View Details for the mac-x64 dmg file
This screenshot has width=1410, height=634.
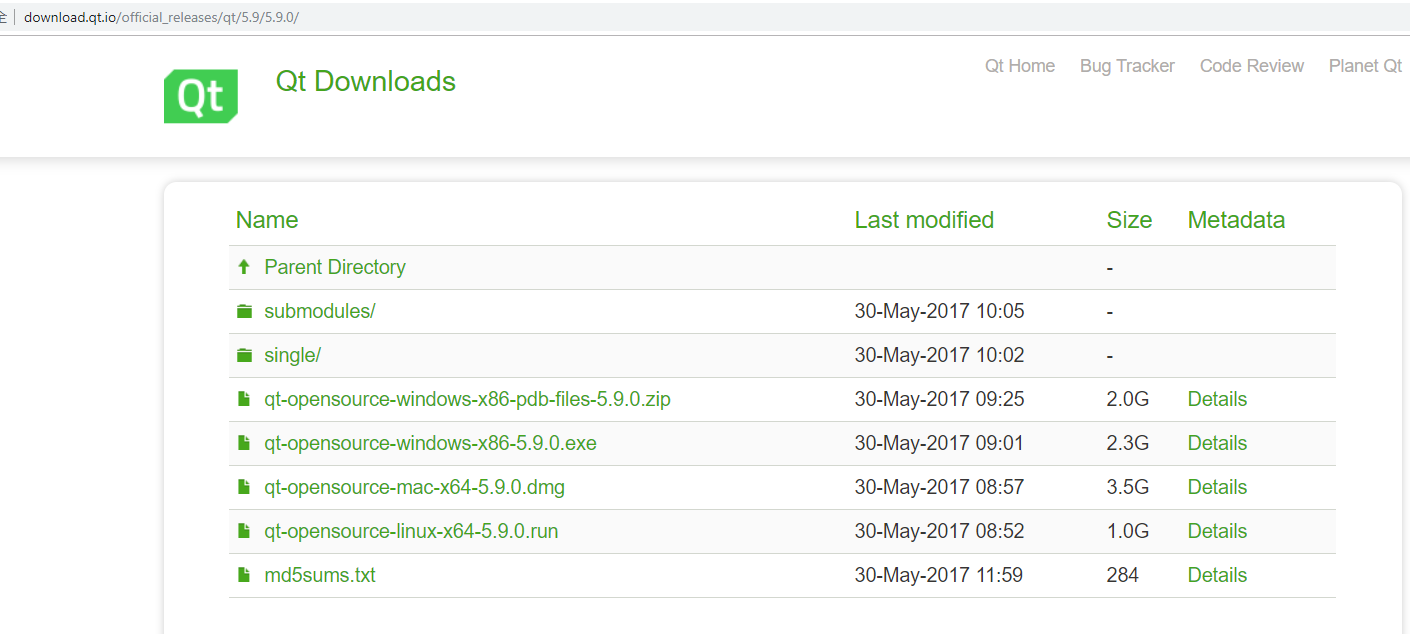click(x=1217, y=487)
